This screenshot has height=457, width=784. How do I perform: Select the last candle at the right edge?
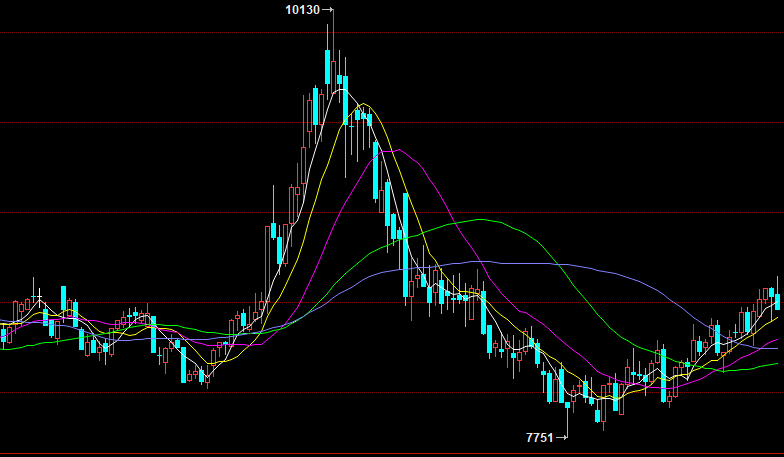[x=777, y=298]
